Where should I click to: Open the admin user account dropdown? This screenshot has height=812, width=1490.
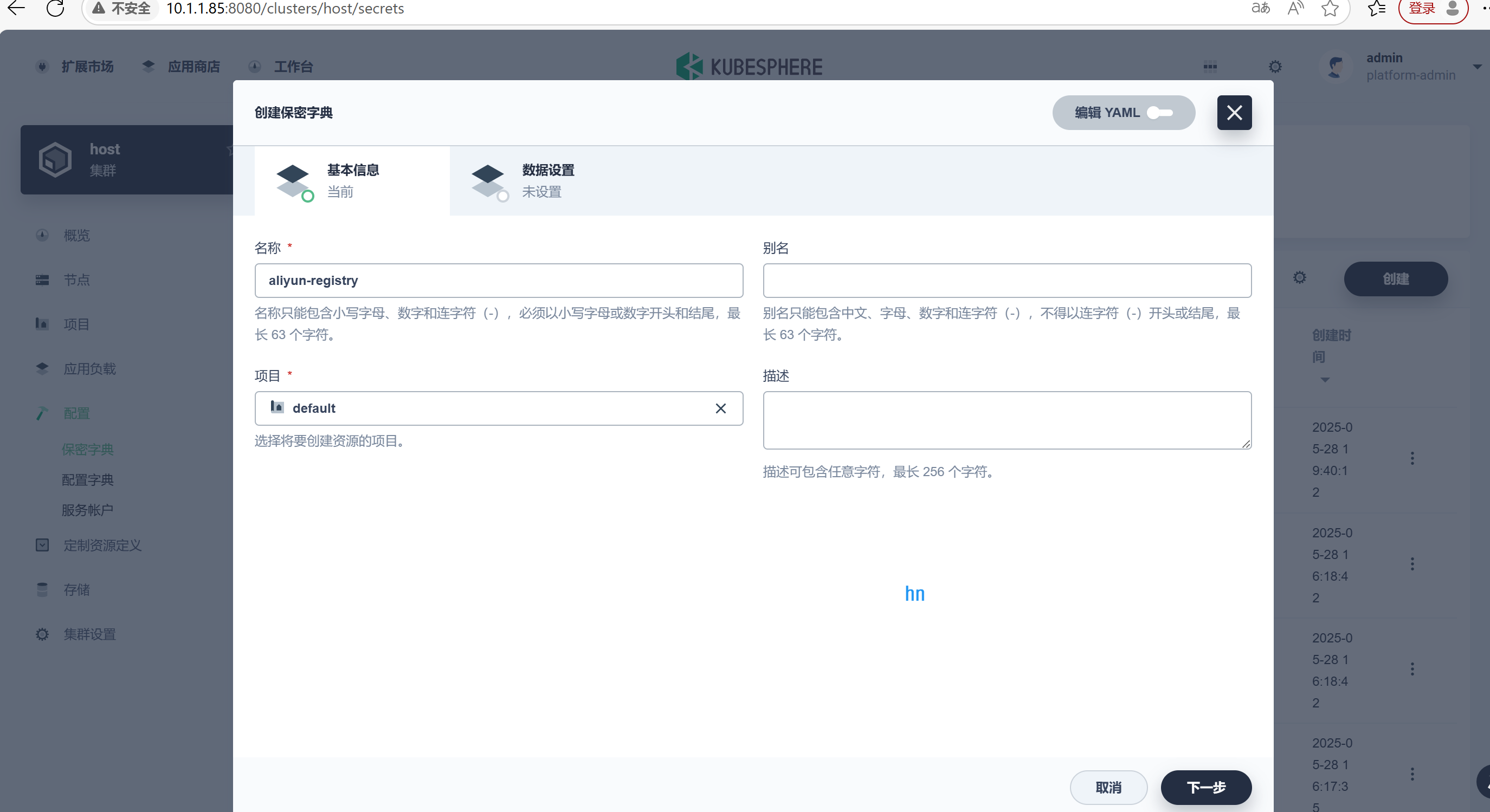point(1476,67)
